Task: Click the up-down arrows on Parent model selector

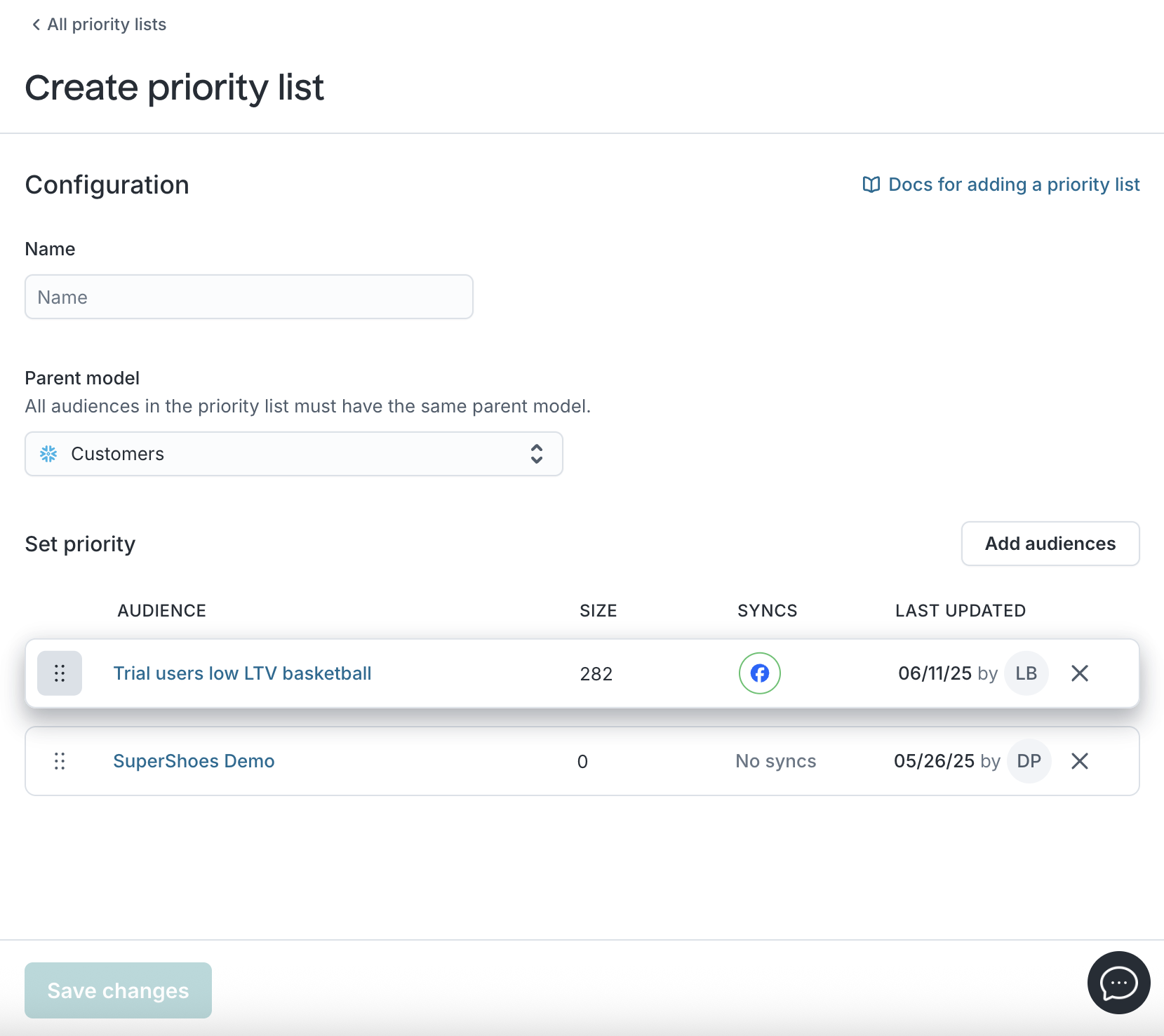Action: click(x=537, y=454)
